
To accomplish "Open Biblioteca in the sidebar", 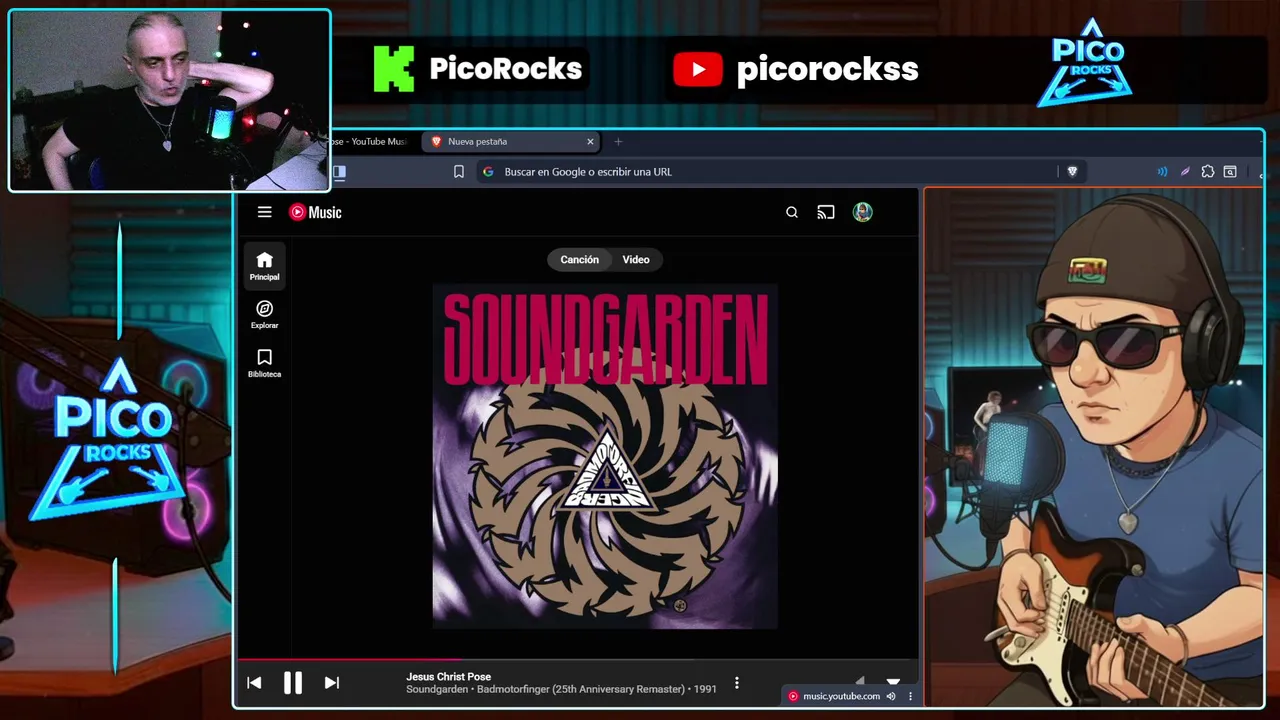I will pyautogui.click(x=264, y=364).
